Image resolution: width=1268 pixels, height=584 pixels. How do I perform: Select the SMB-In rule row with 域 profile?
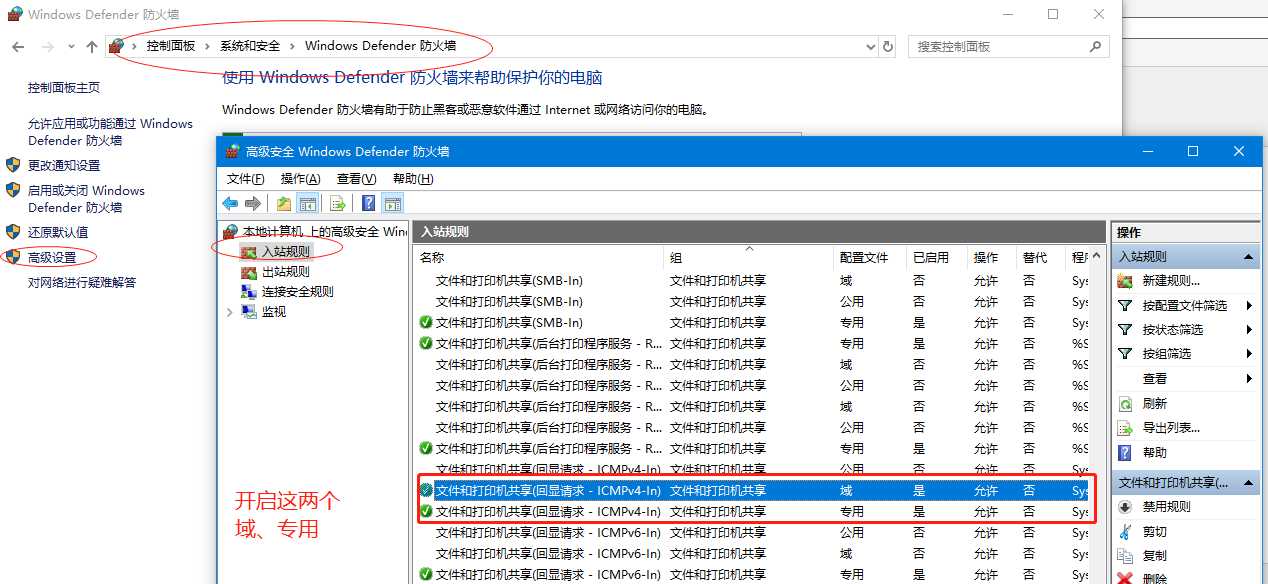(x=752, y=281)
